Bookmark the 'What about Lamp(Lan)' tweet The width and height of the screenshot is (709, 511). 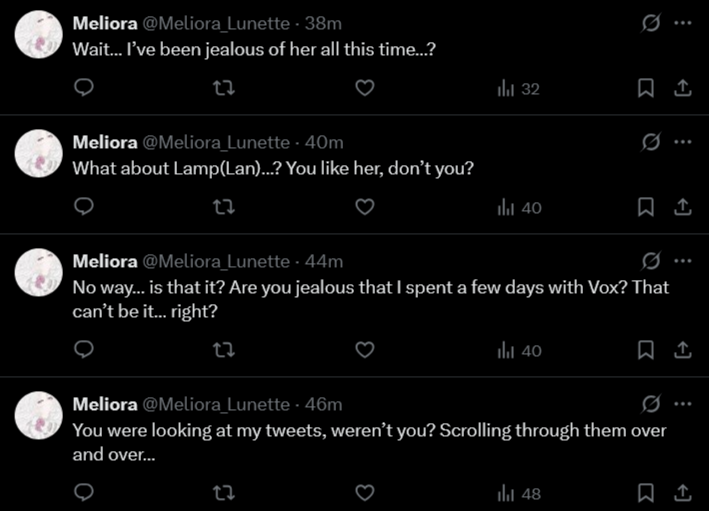point(646,207)
